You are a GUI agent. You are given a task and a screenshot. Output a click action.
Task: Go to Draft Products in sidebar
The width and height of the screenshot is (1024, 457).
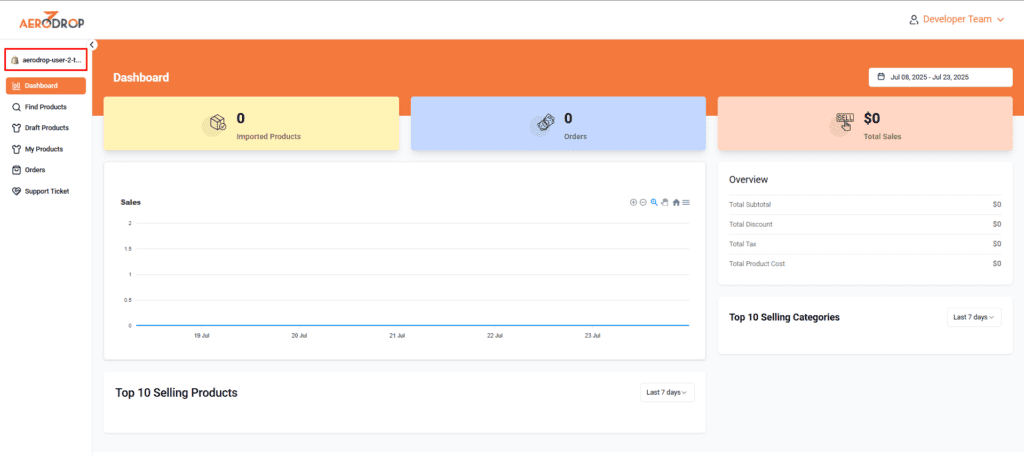tap(46, 128)
